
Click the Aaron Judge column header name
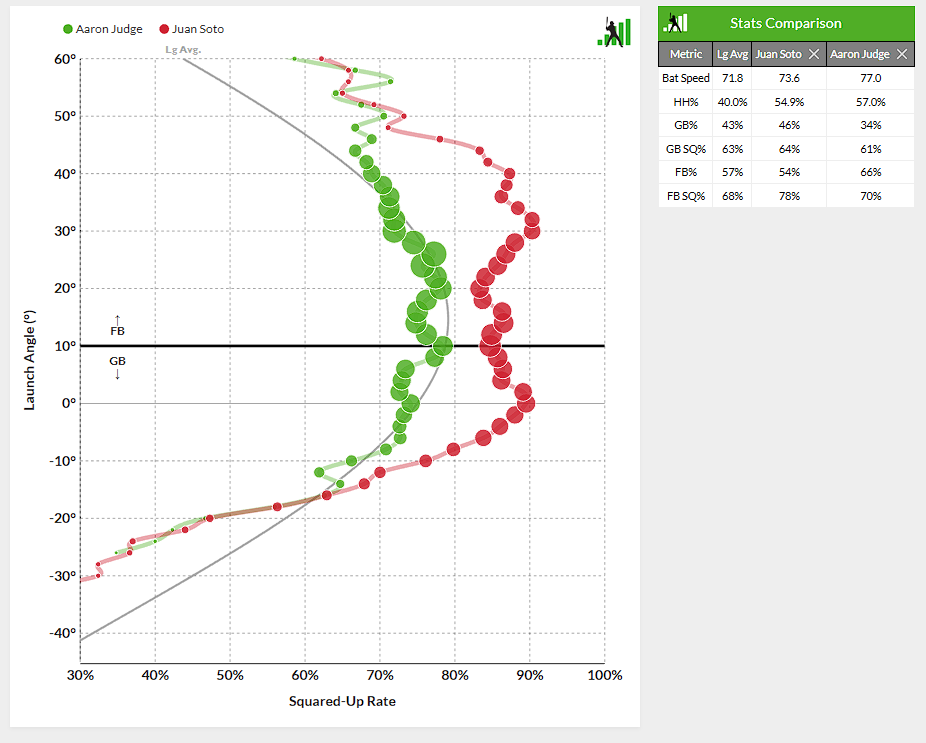click(x=861, y=54)
